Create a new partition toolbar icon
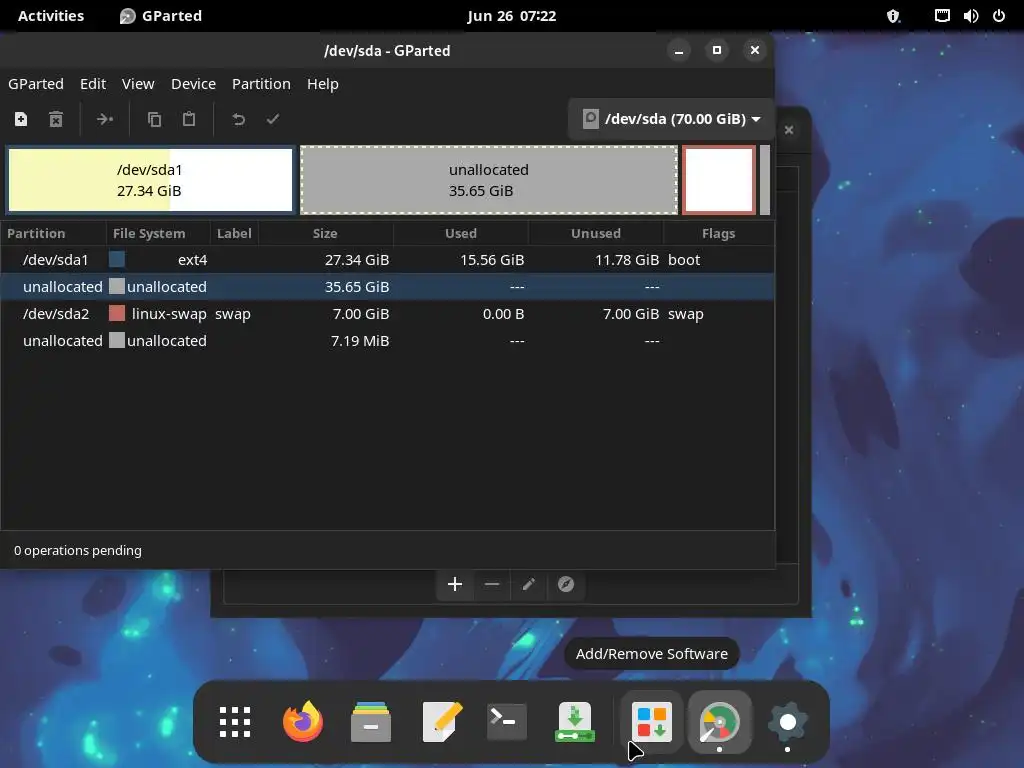Viewport: 1024px width, 768px height. tap(21, 119)
